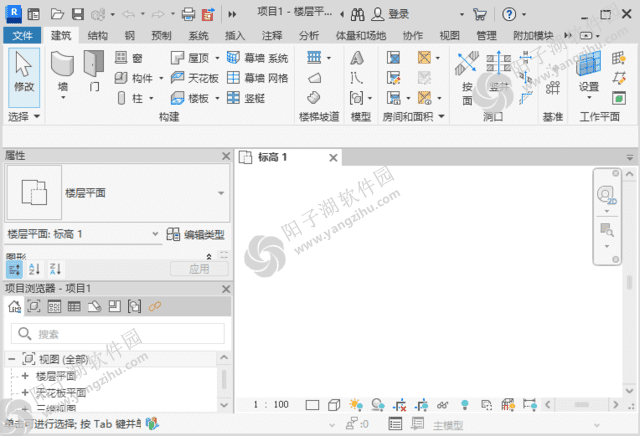
Task: Close the 项目浏览器 panel
Action: [x=226, y=289]
